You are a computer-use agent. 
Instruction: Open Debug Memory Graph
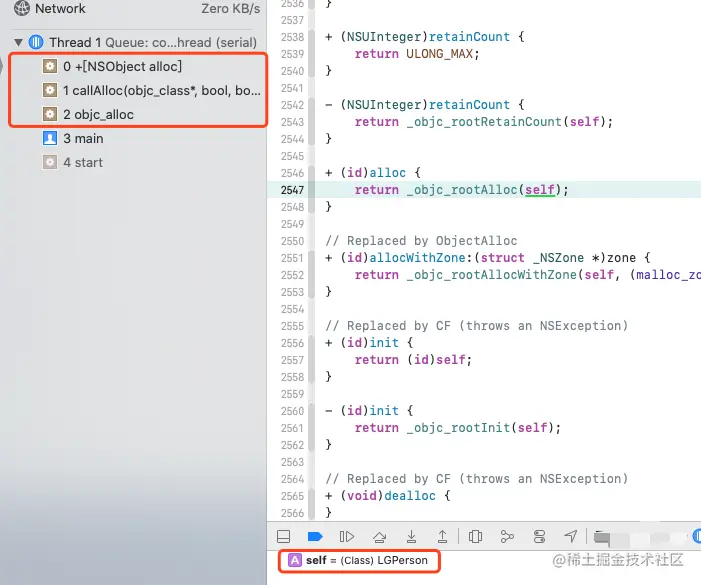click(507, 536)
